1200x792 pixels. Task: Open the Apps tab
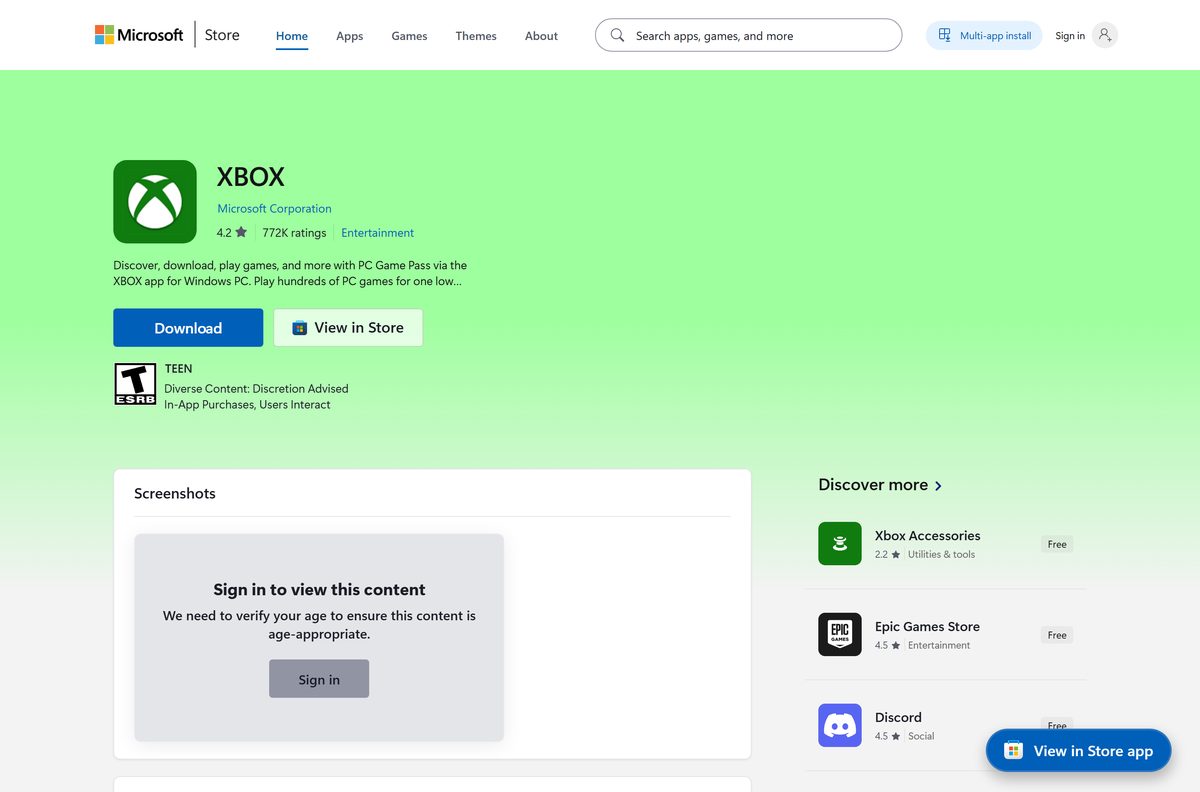350,36
